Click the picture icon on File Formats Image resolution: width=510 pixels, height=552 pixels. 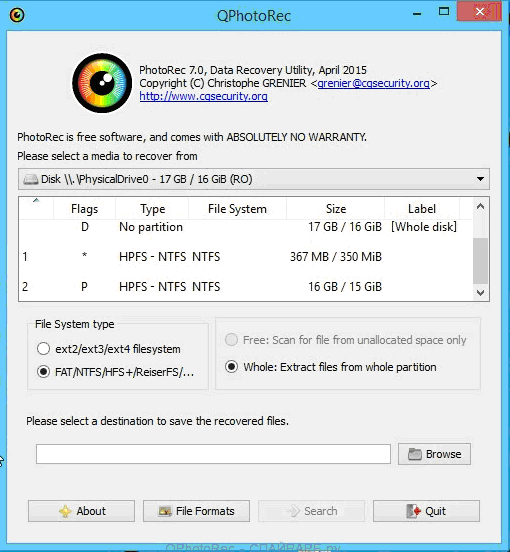[165, 511]
